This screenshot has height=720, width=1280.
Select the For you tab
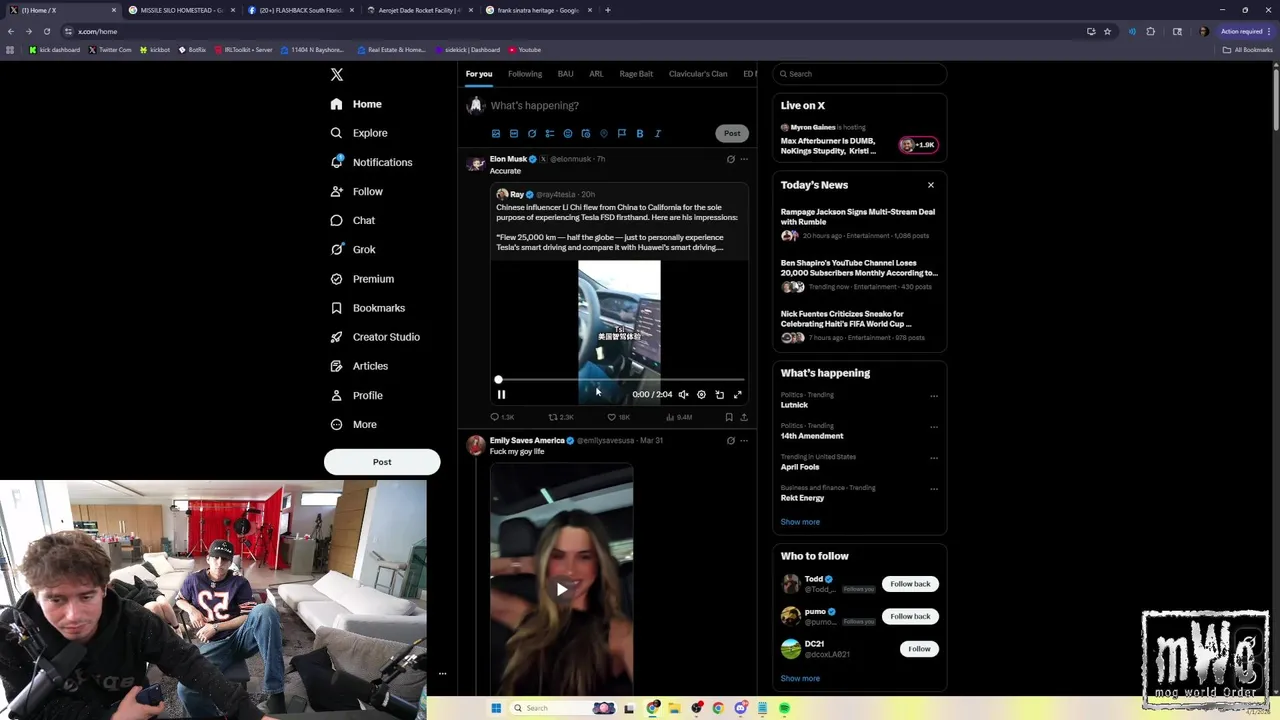click(x=479, y=74)
